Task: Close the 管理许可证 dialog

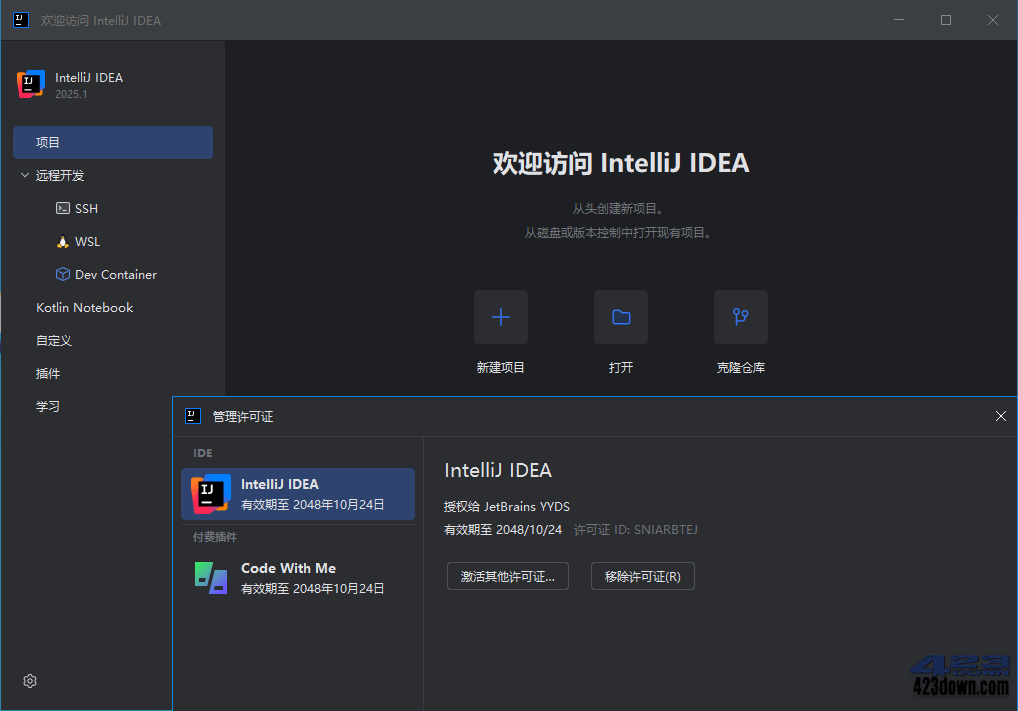Action: click(x=1000, y=416)
